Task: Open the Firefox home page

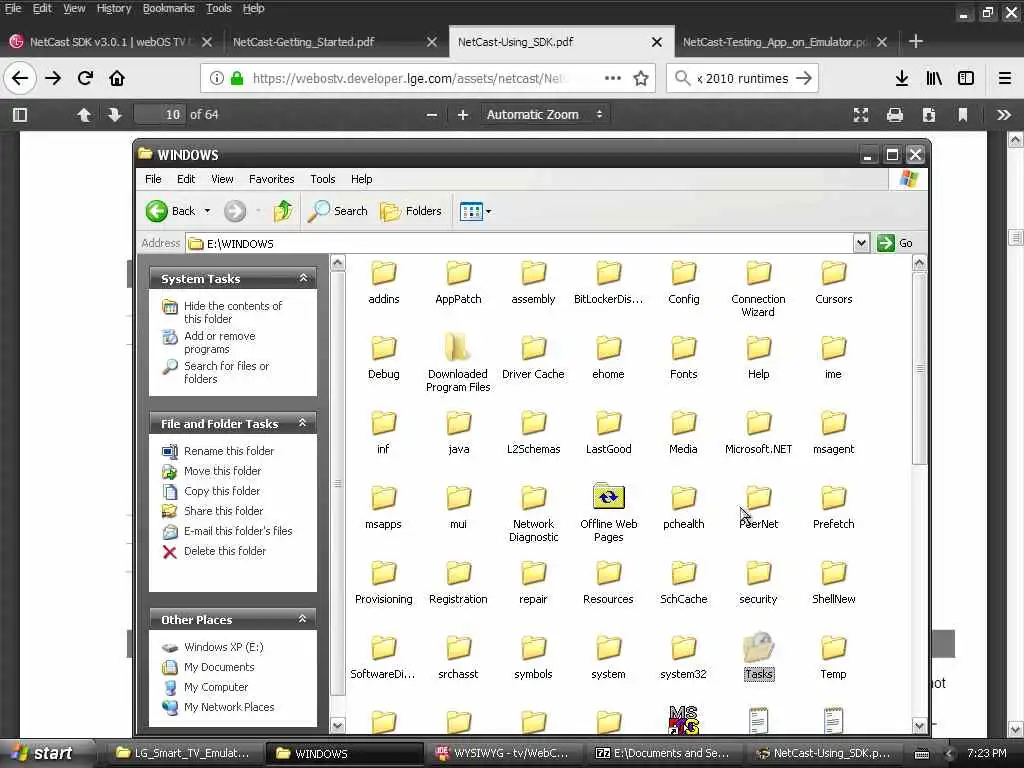Action: click(x=117, y=78)
